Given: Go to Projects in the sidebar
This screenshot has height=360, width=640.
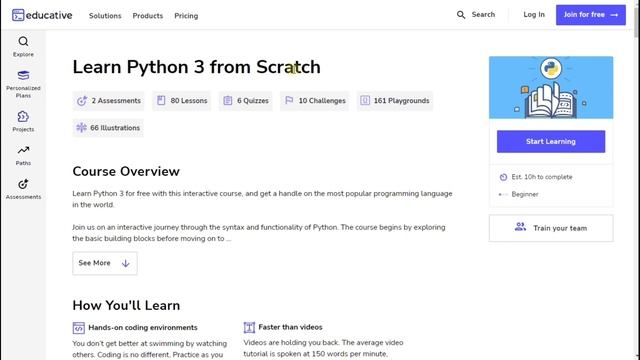Looking at the screenshot, I should 23,121.
